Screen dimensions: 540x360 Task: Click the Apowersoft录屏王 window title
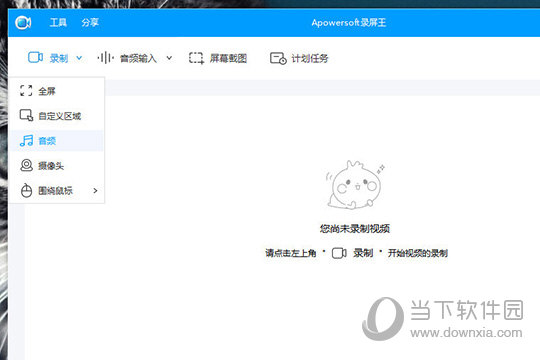(349, 23)
